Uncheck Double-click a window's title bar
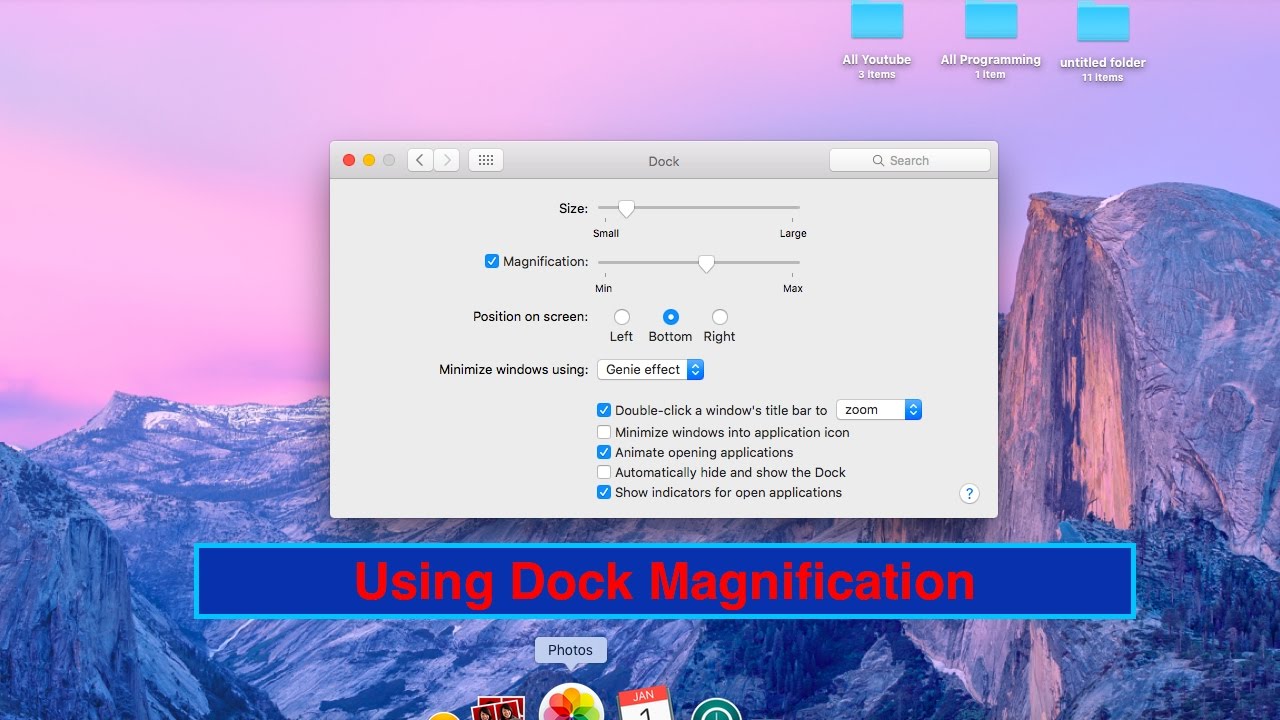The width and height of the screenshot is (1280, 720). [x=604, y=410]
